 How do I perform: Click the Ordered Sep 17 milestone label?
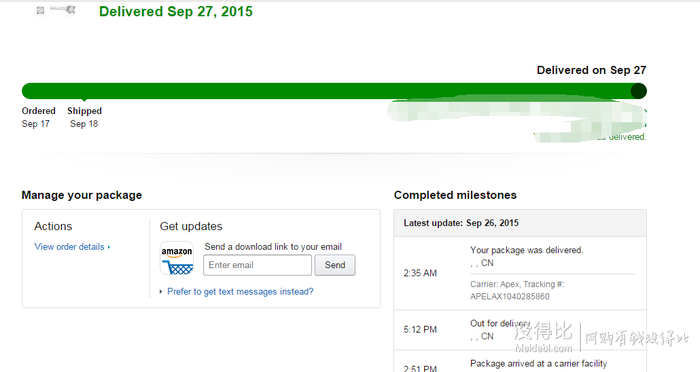[x=38, y=117]
